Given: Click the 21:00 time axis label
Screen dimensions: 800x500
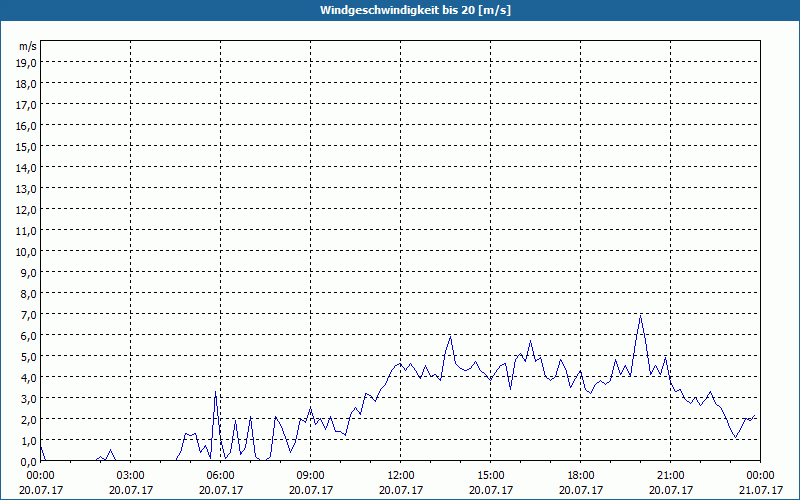Looking at the screenshot, I should click(670, 476).
